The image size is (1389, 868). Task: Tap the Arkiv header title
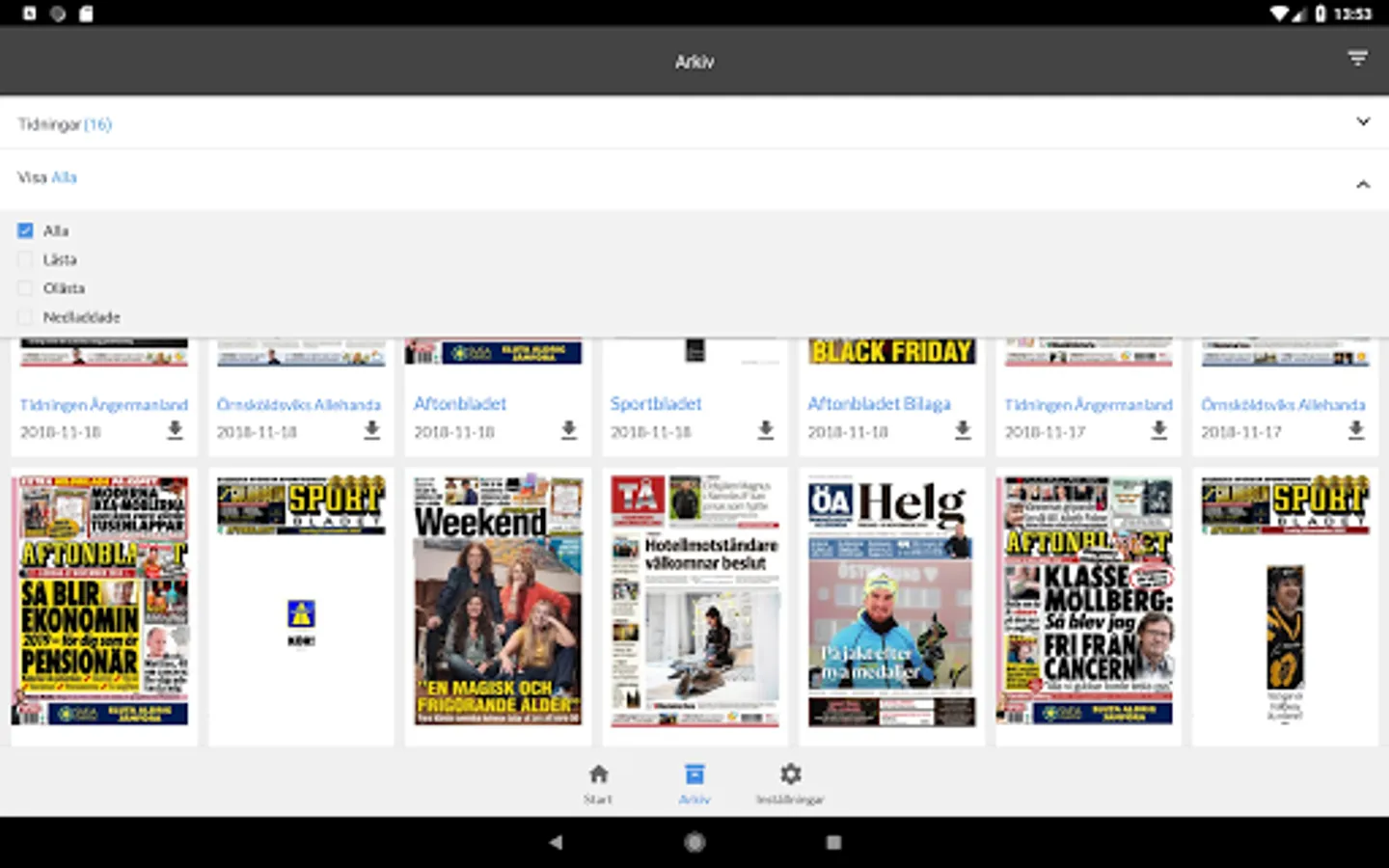(x=694, y=62)
